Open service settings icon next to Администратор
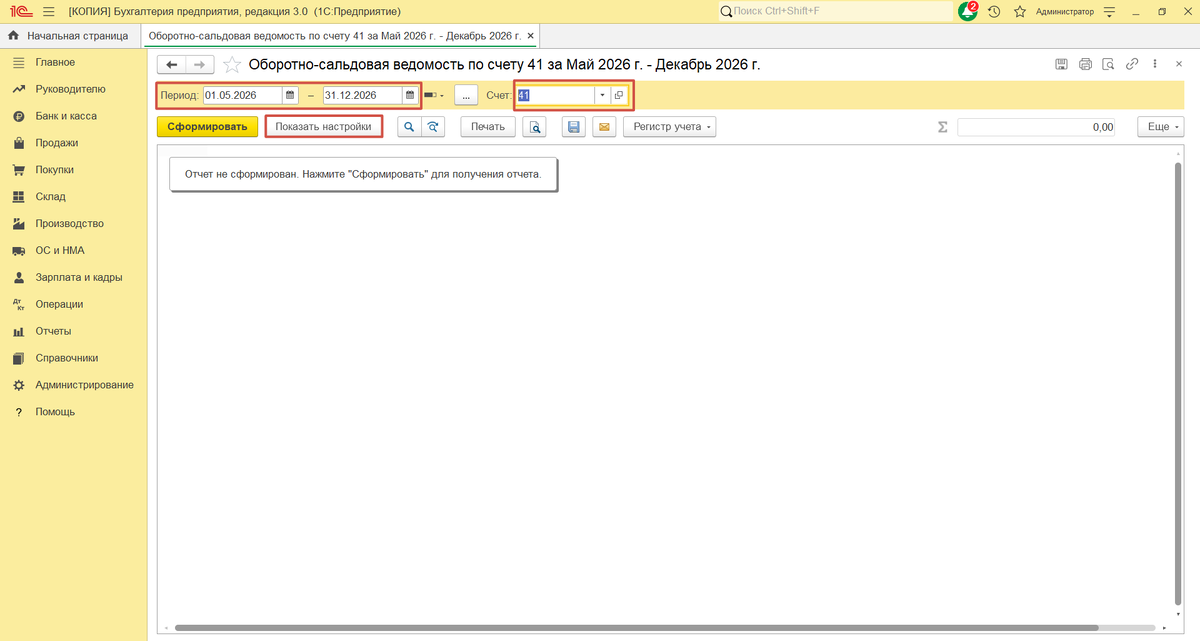1200x641 pixels. tap(1109, 11)
